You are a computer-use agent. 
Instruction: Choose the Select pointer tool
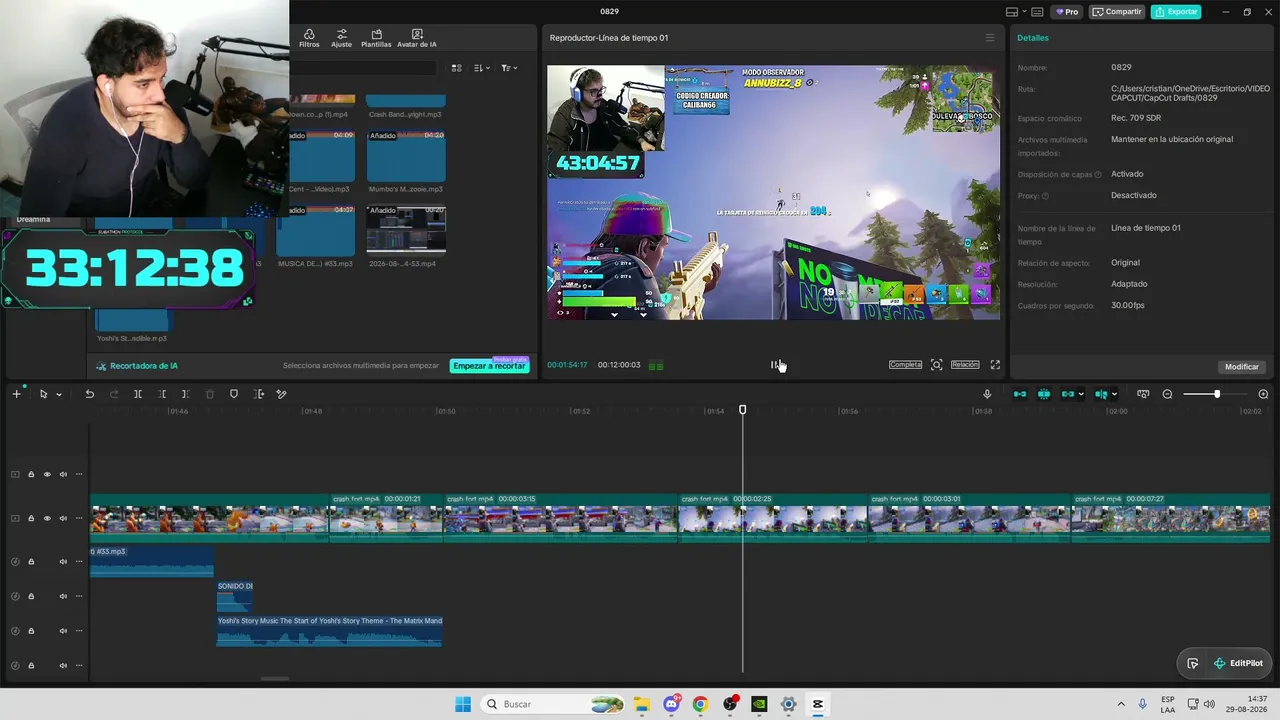[43, 394]
